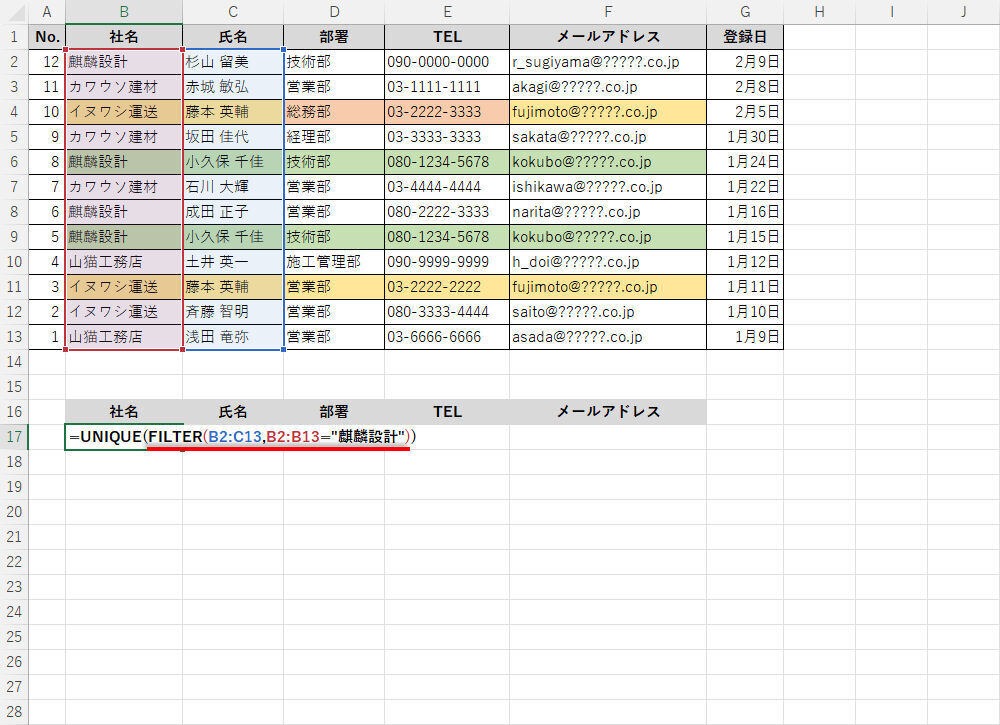1000x725 pixels.
Task: Select cell containing 成田 正子
Action: [x=233, y=212]
